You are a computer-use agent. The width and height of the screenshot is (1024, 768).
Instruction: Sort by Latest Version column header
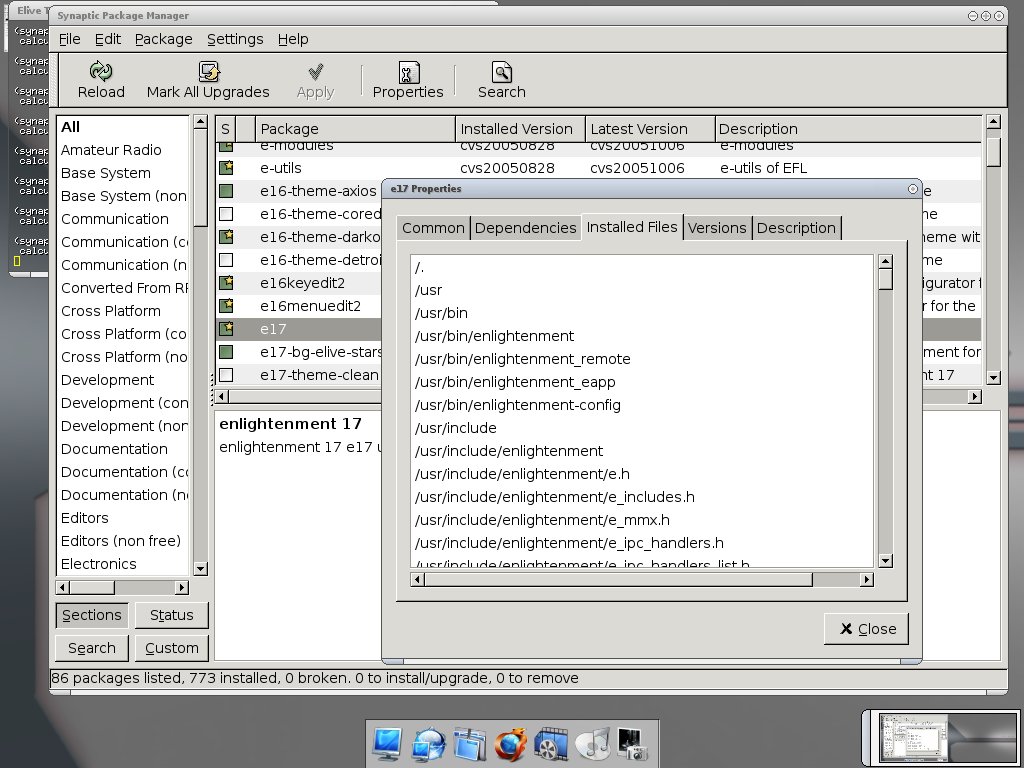coord(650,129)
